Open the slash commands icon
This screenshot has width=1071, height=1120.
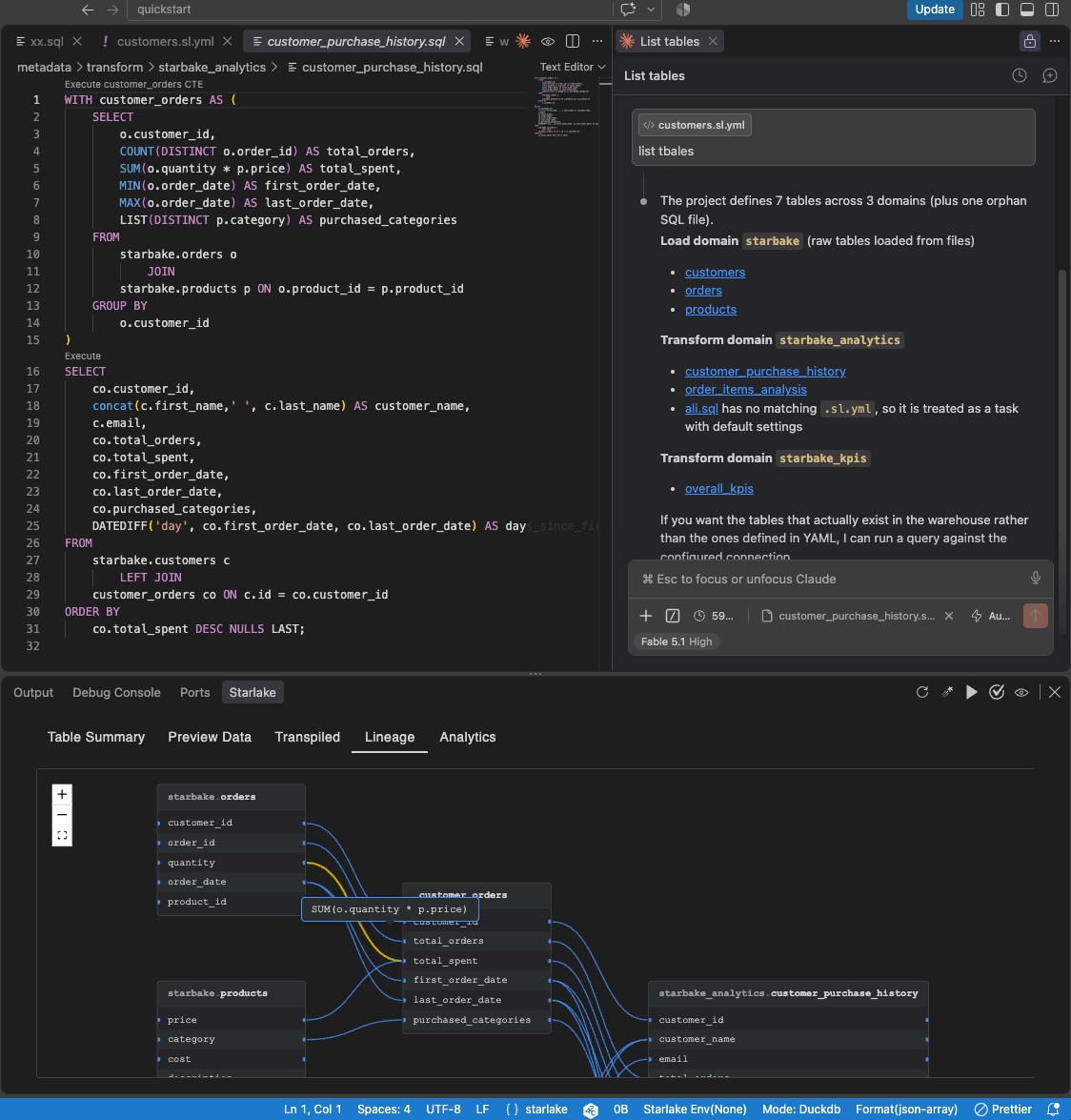pyautogui.click(x=673, y=616)
